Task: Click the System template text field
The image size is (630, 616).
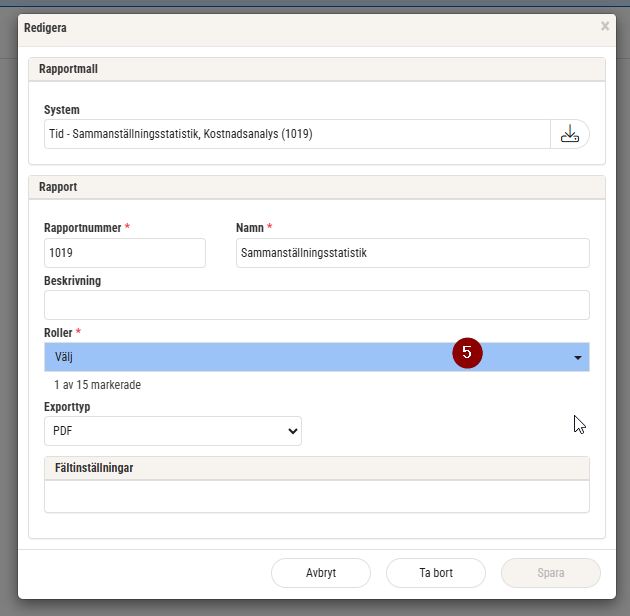Action: point(297,134)
